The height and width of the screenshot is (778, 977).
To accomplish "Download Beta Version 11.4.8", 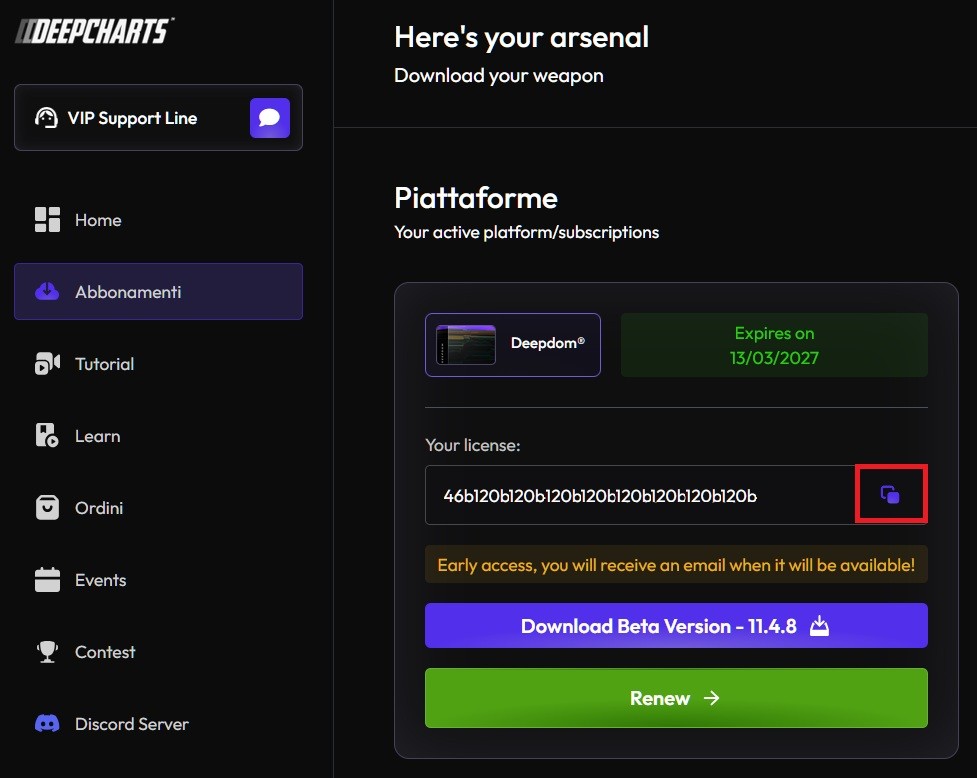I will pos(676,625).
